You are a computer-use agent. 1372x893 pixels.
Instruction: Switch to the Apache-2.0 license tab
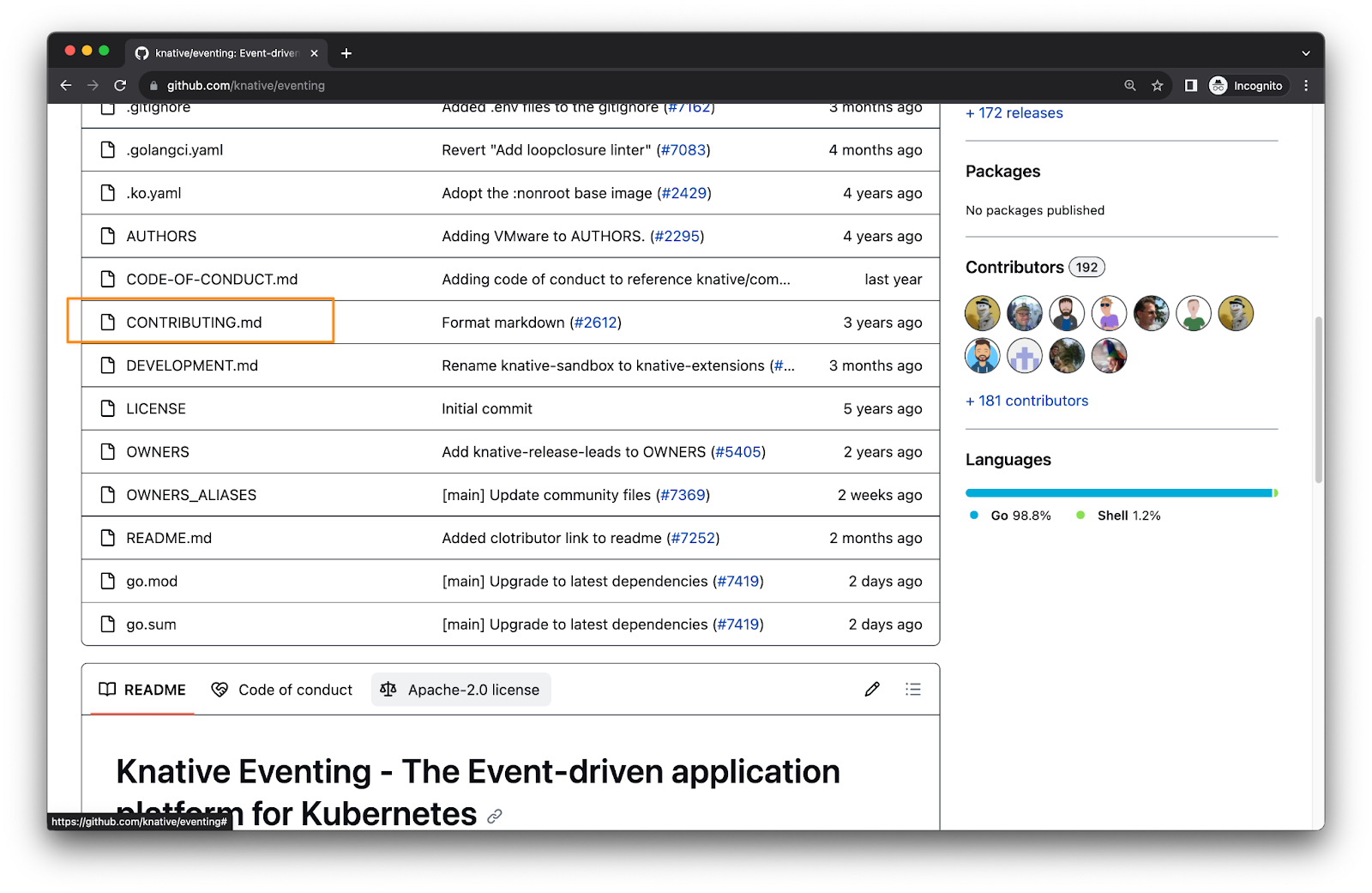coord(460,690)
